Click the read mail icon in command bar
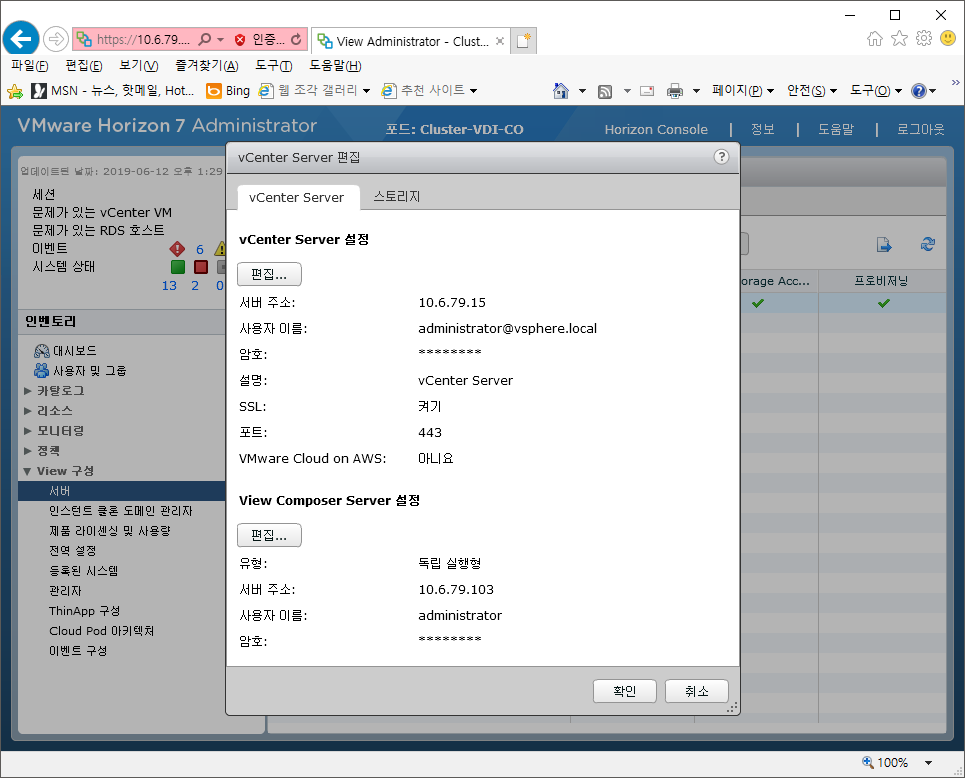This screenshot has height=778, width=965. coord(647,91)
